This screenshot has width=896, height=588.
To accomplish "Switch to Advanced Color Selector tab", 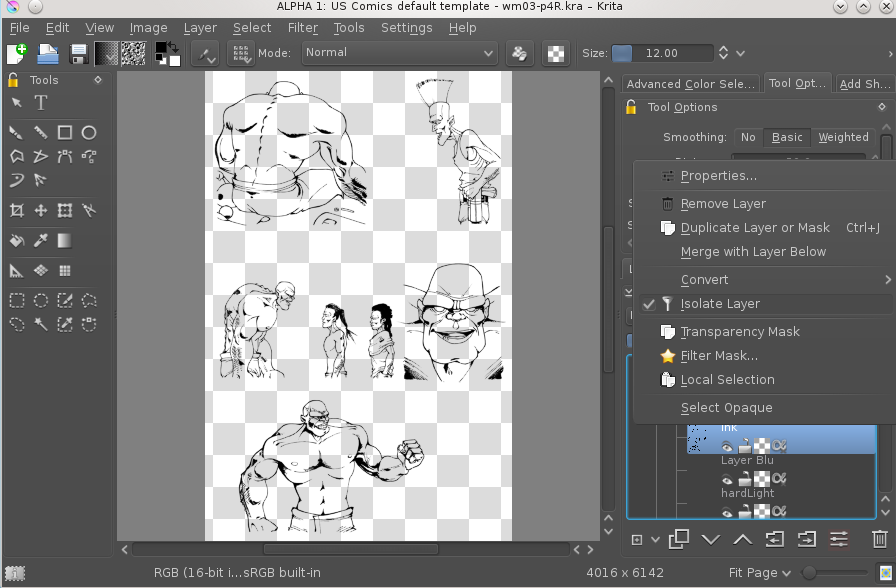I will coord(690,84).
